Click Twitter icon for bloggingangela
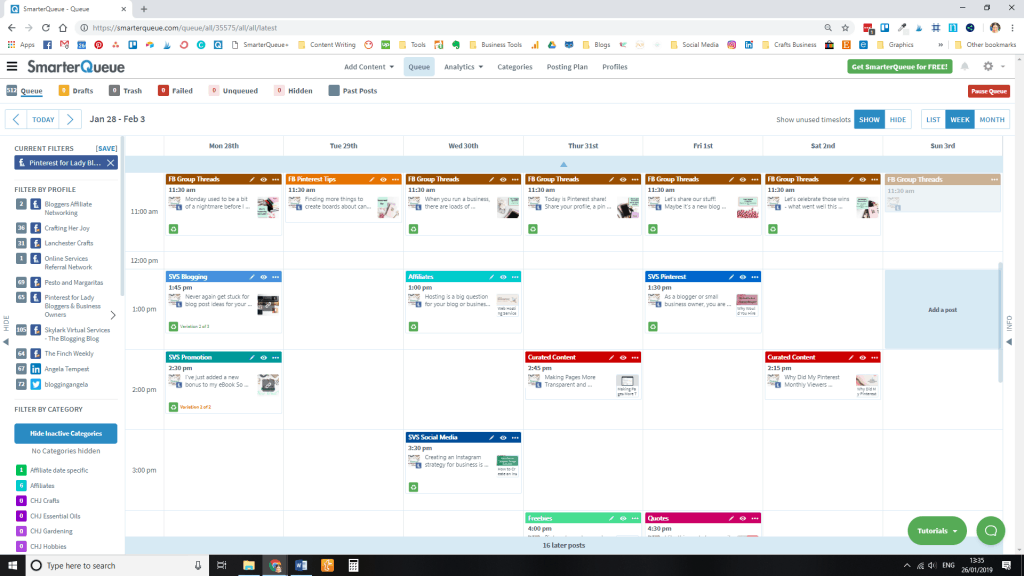The image size is (1024, 576). pos(36,385)
